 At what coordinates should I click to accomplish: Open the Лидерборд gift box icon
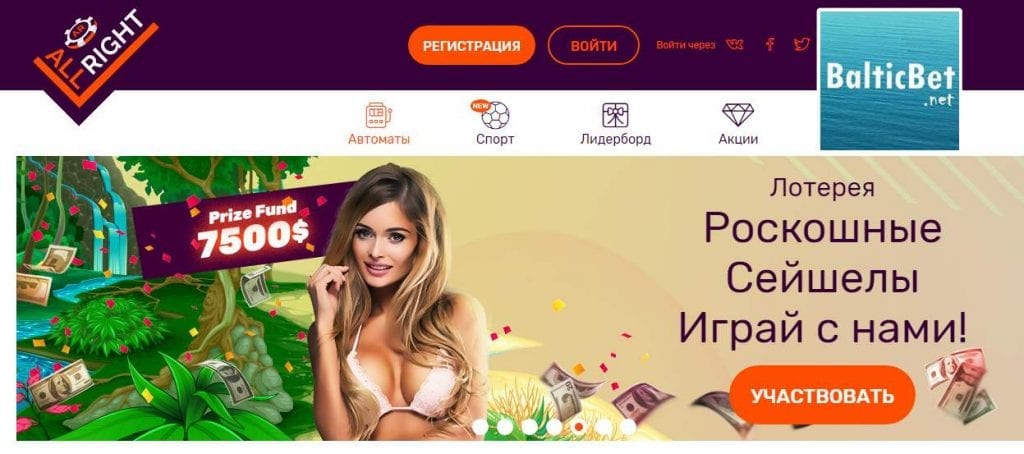click(615, 115)
